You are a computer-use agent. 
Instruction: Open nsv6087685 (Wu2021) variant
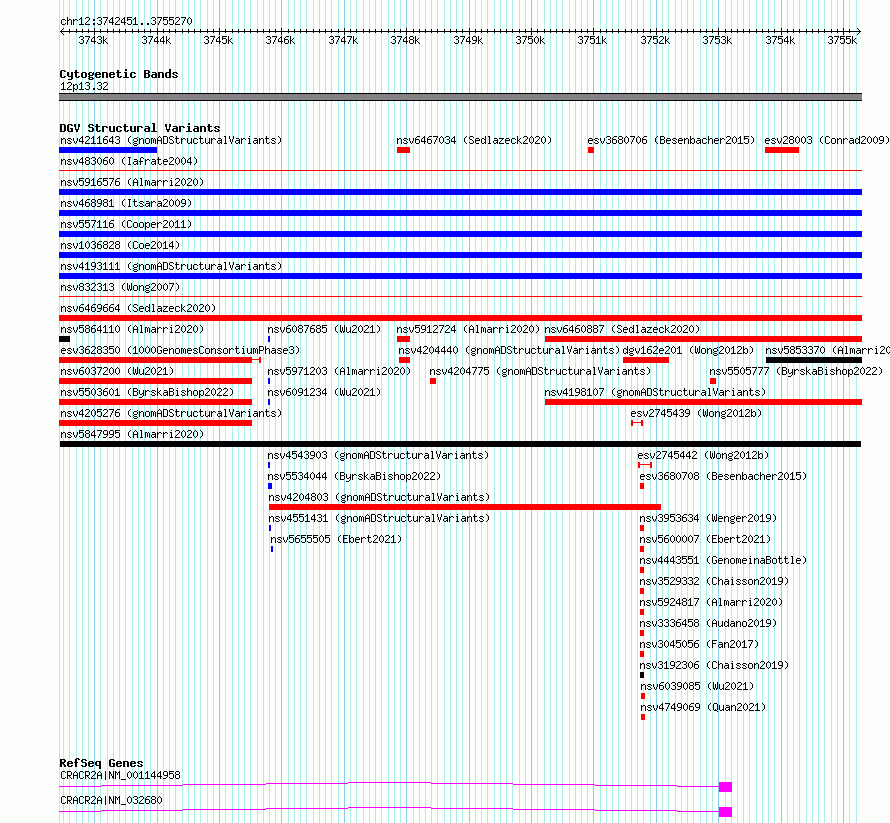pos(324,329)
